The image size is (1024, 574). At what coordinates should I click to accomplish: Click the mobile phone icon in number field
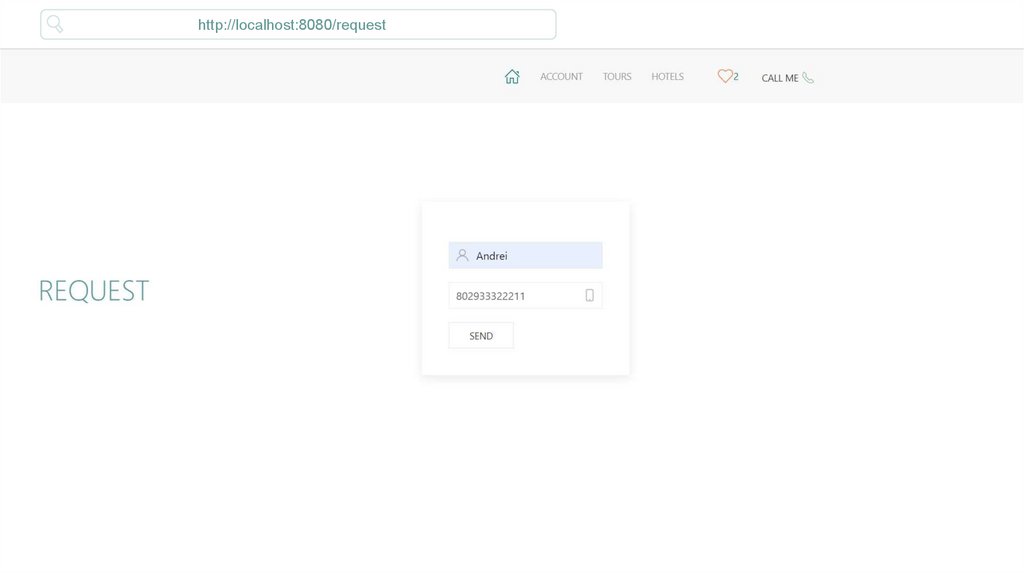[x=590, y=295]
